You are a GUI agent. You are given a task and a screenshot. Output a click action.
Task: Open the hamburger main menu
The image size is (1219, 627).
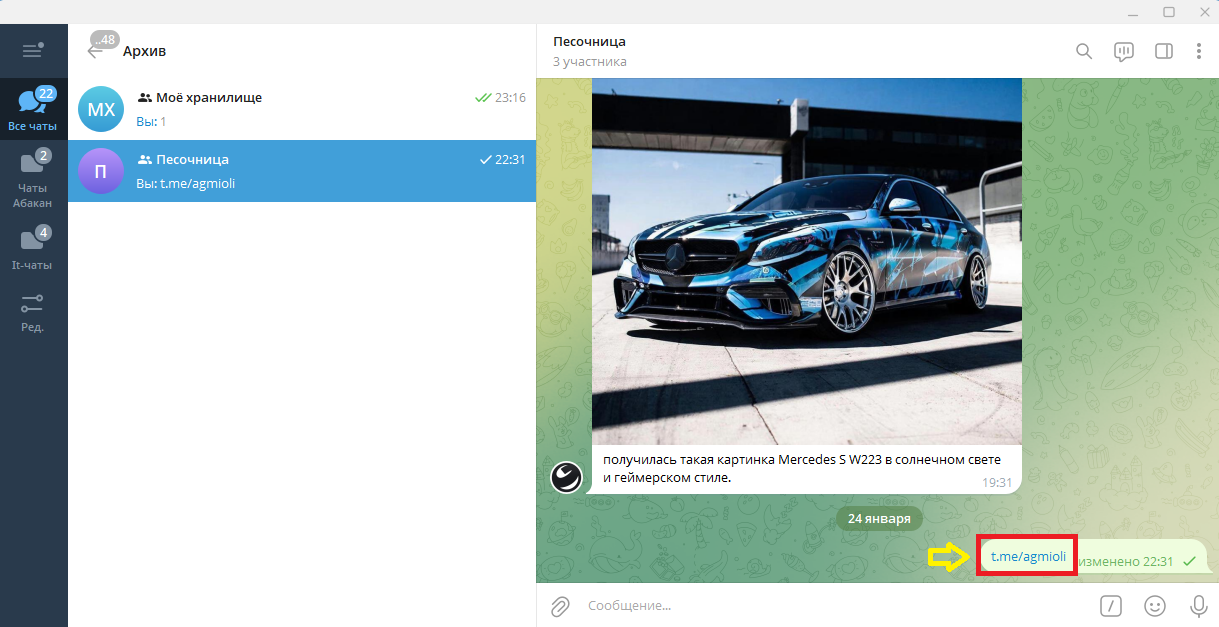pos(33,50)
